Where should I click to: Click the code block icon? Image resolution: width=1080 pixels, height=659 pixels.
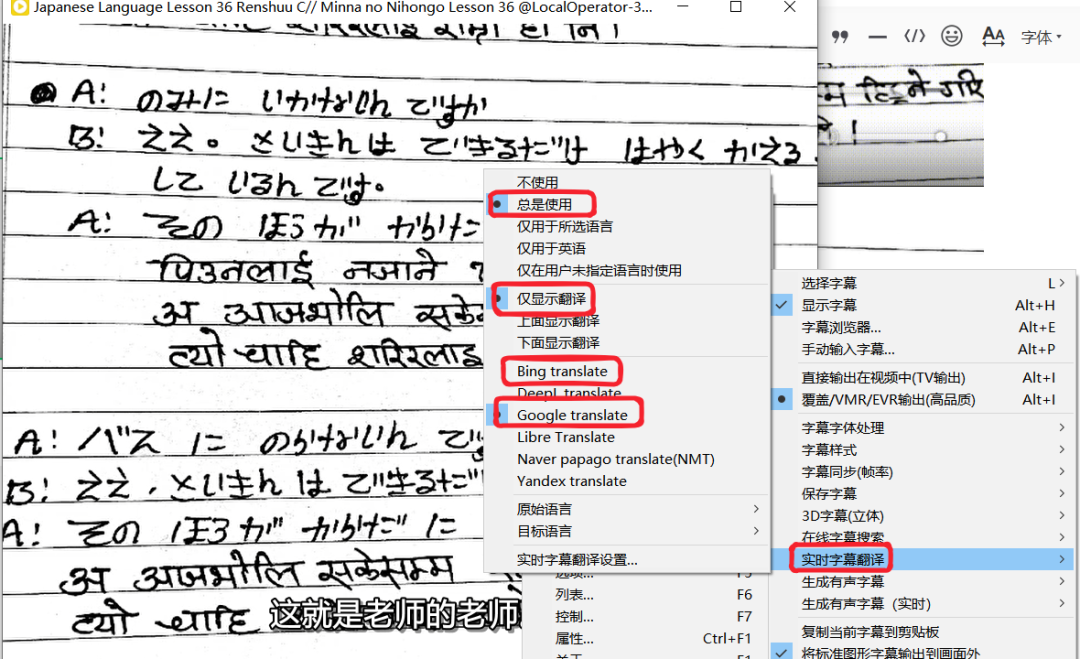914,37
